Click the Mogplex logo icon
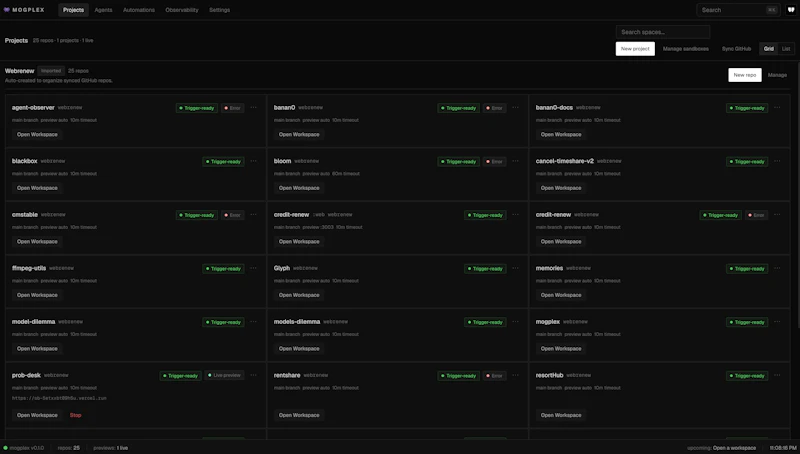 point(7,10)
